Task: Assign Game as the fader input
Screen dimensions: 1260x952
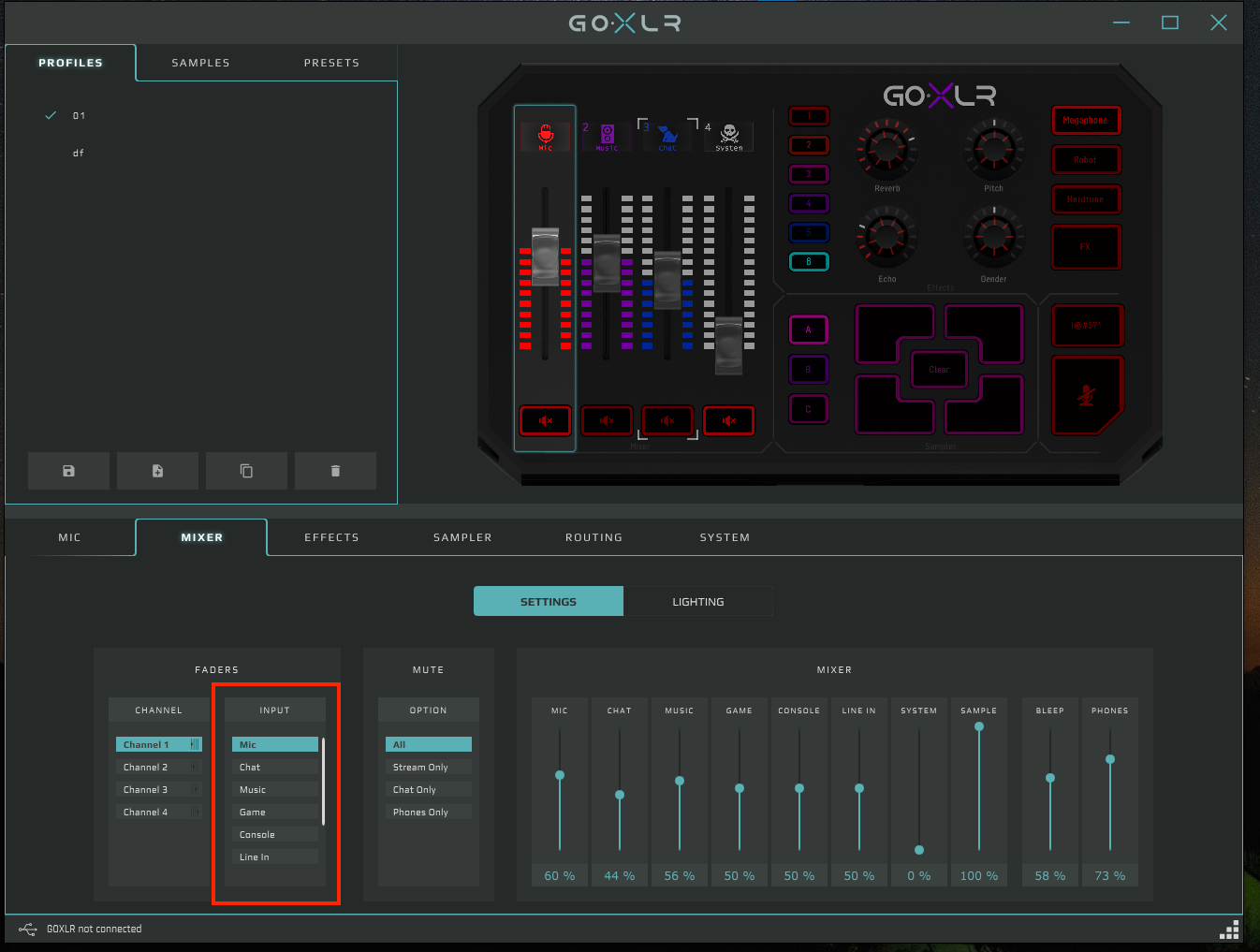Action: tap(275, 812)
